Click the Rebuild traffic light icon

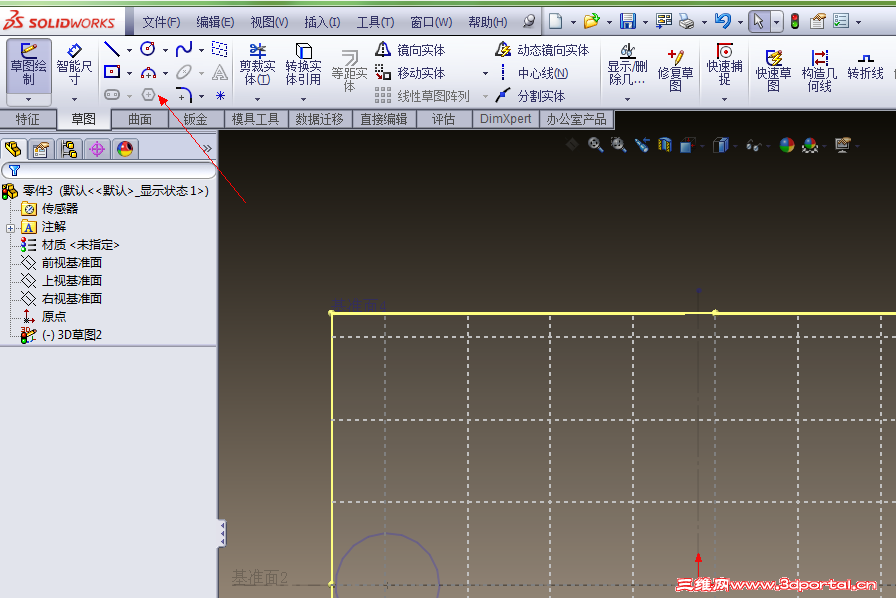coord(795,21)
